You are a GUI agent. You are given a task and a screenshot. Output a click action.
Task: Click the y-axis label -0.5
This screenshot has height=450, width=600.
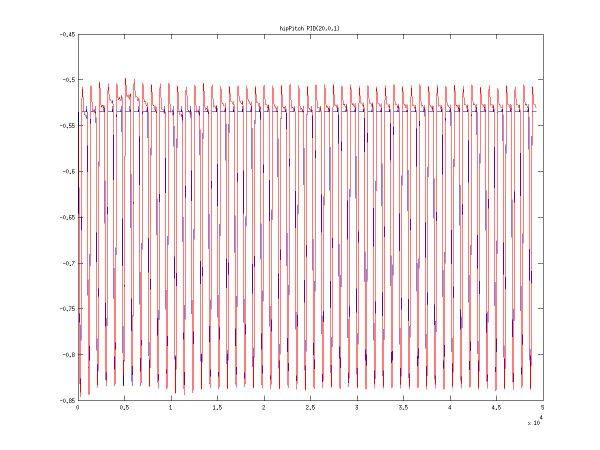(x=69, y=80)
